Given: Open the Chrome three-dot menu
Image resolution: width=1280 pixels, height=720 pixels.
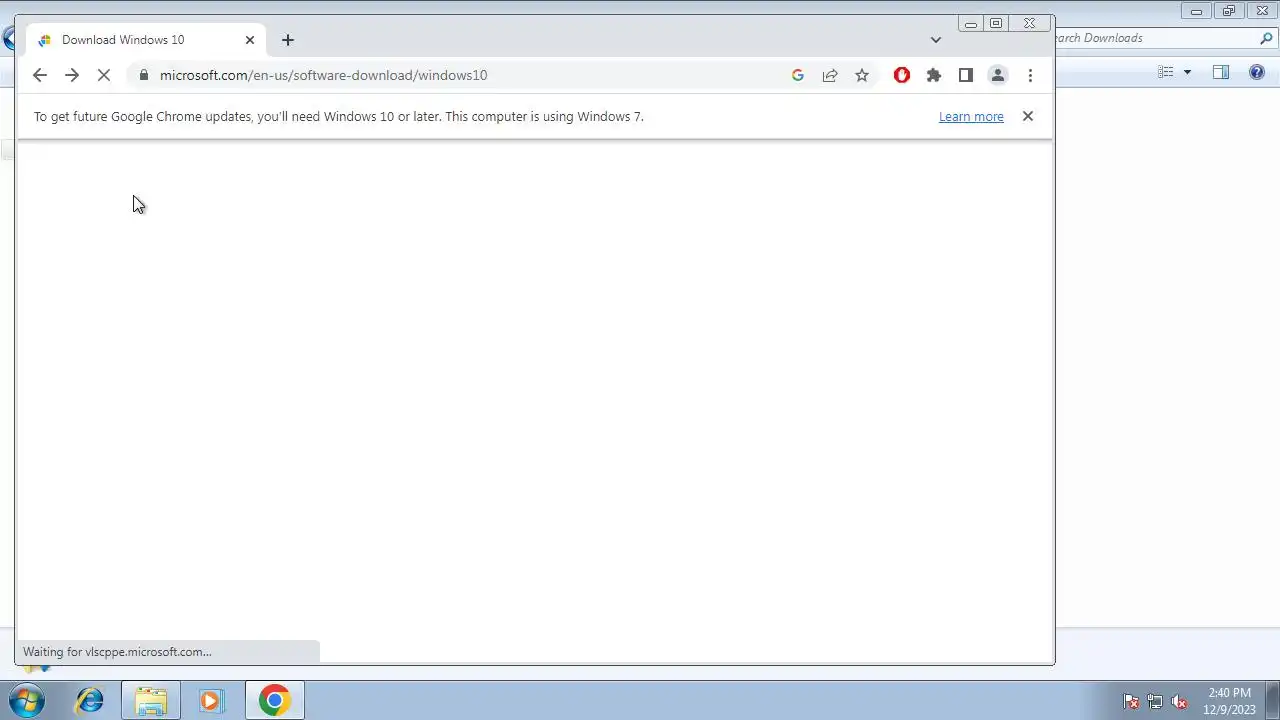Looking at the screenshot, I should pos(1030,75).
